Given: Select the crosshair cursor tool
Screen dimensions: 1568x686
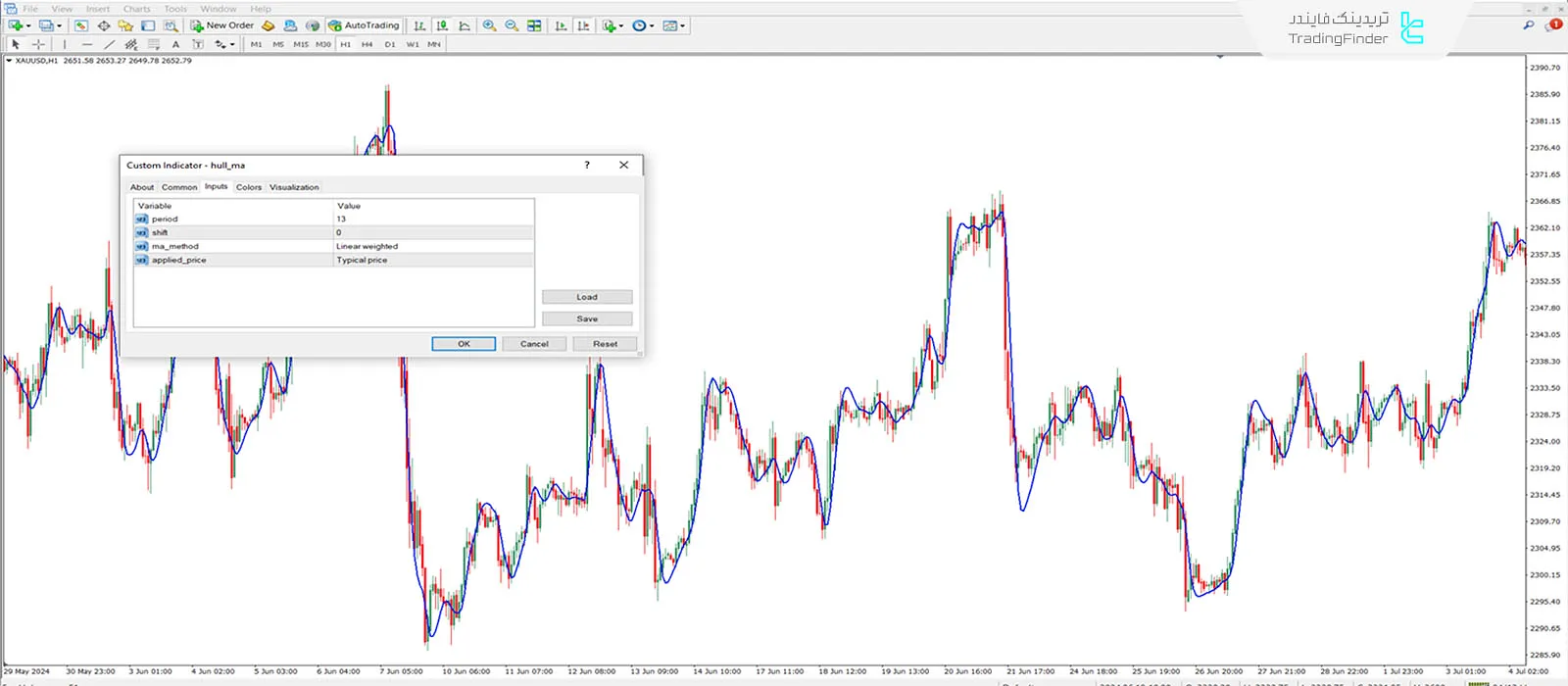Looking at the screenshot, I should tap(38, 44).
